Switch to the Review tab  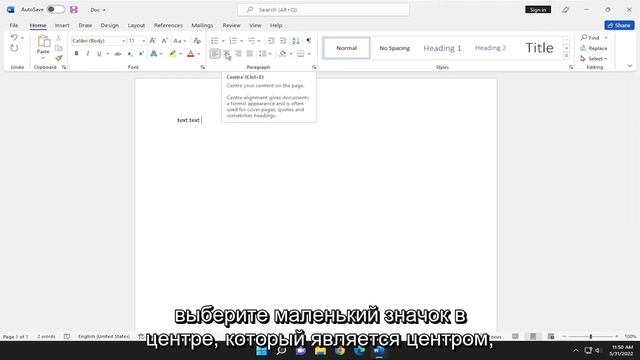(x=231, y=25)
